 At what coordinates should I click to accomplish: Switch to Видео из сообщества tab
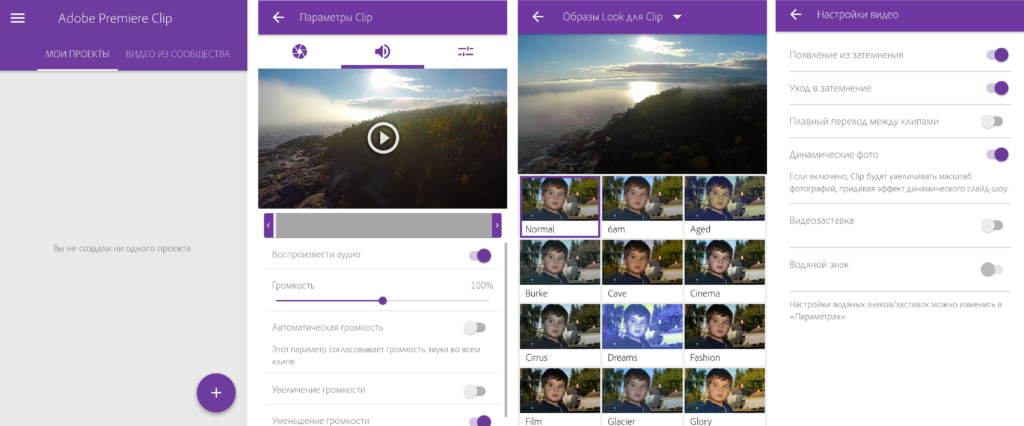pos(178,54)
